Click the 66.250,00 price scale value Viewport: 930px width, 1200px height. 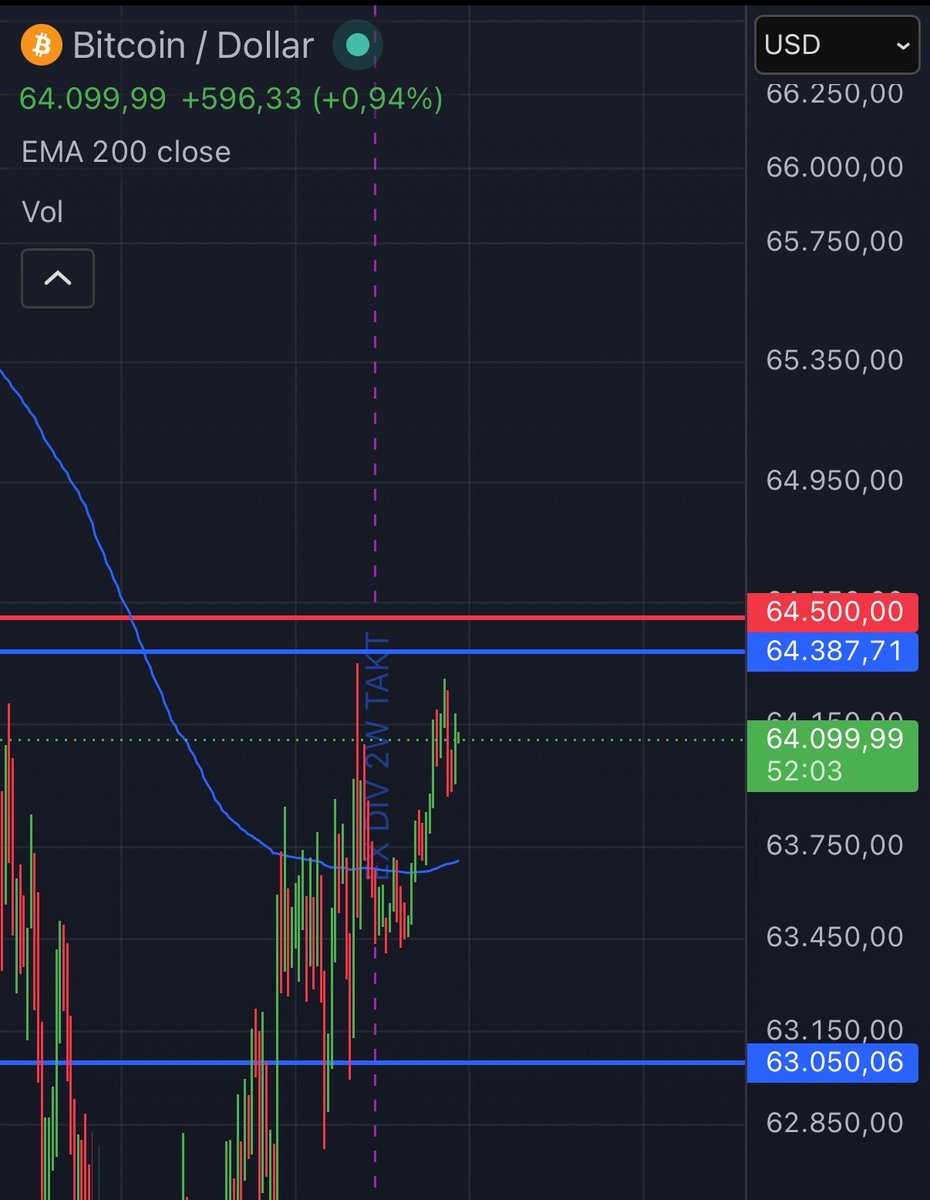point(835,93)
